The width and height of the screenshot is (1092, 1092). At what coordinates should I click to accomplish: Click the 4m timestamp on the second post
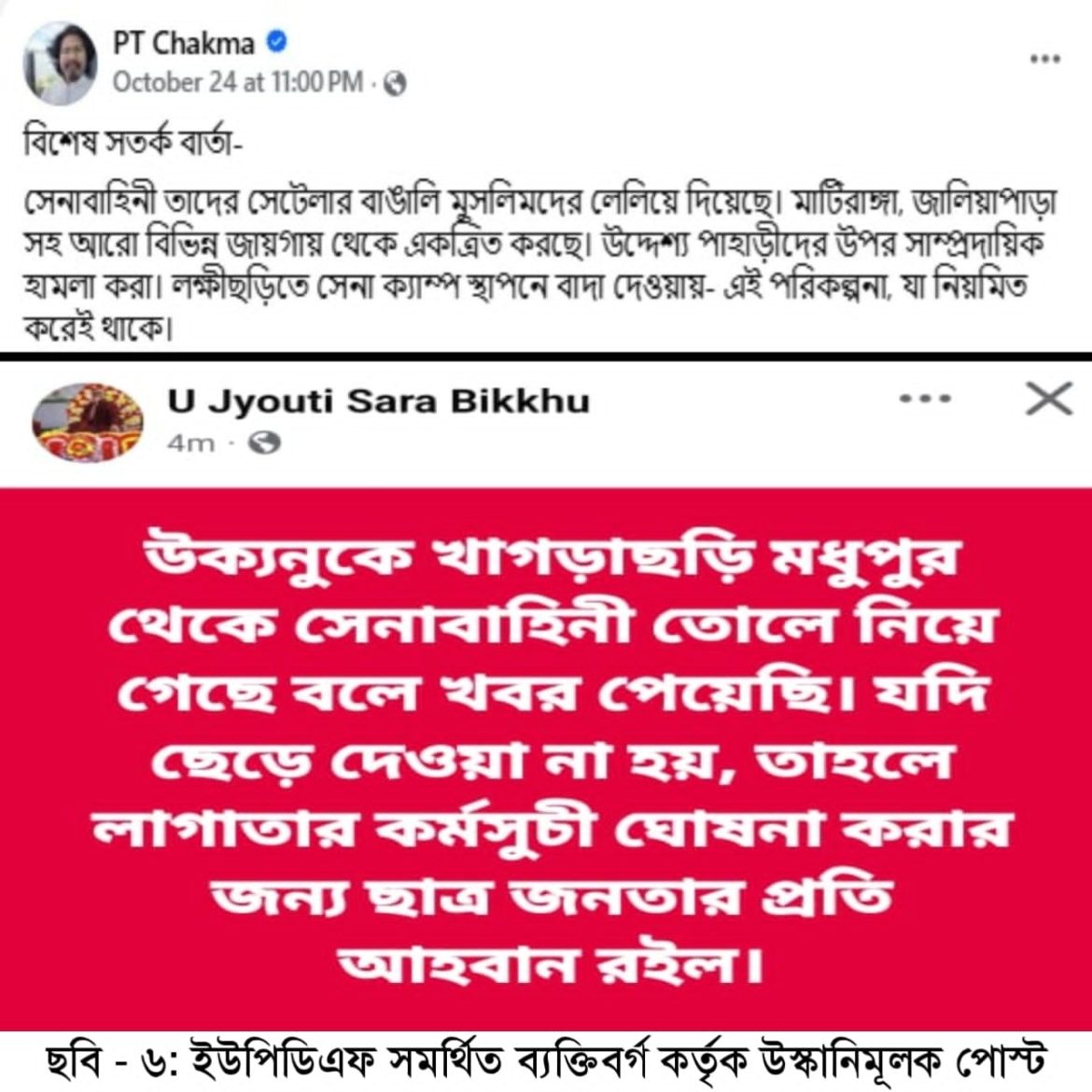190,443
